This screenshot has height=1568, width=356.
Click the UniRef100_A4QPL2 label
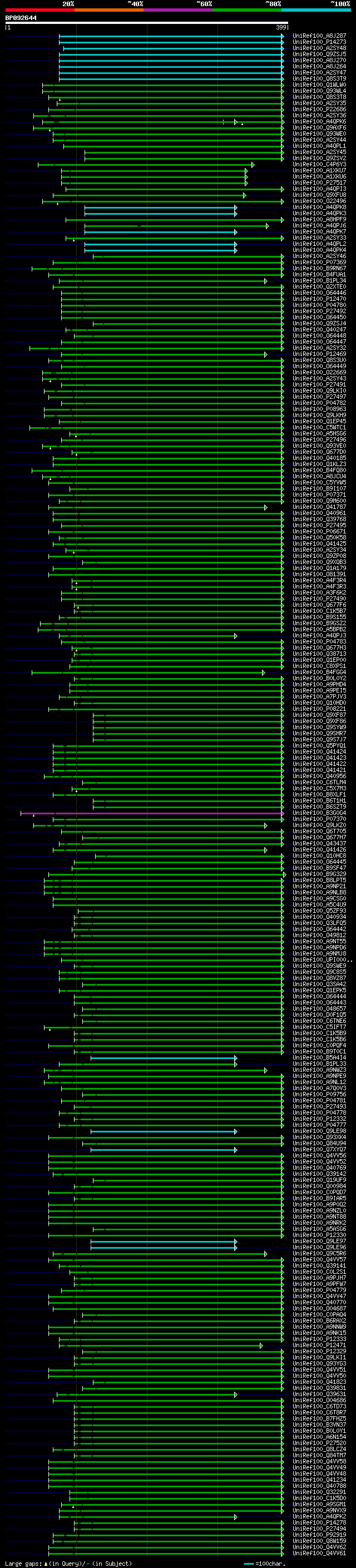tap(319, 244)
